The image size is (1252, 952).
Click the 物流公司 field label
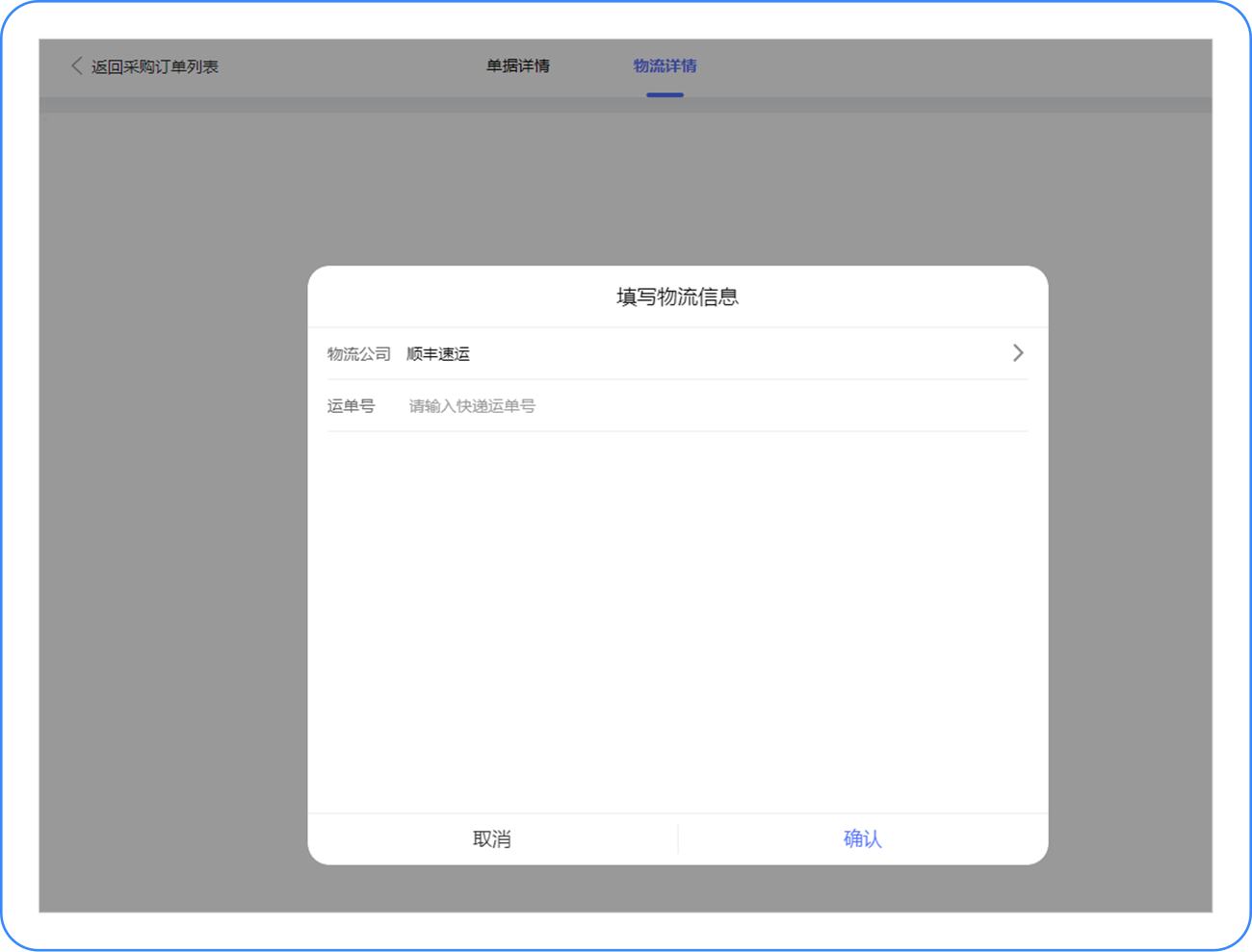[x=358, y=354]
